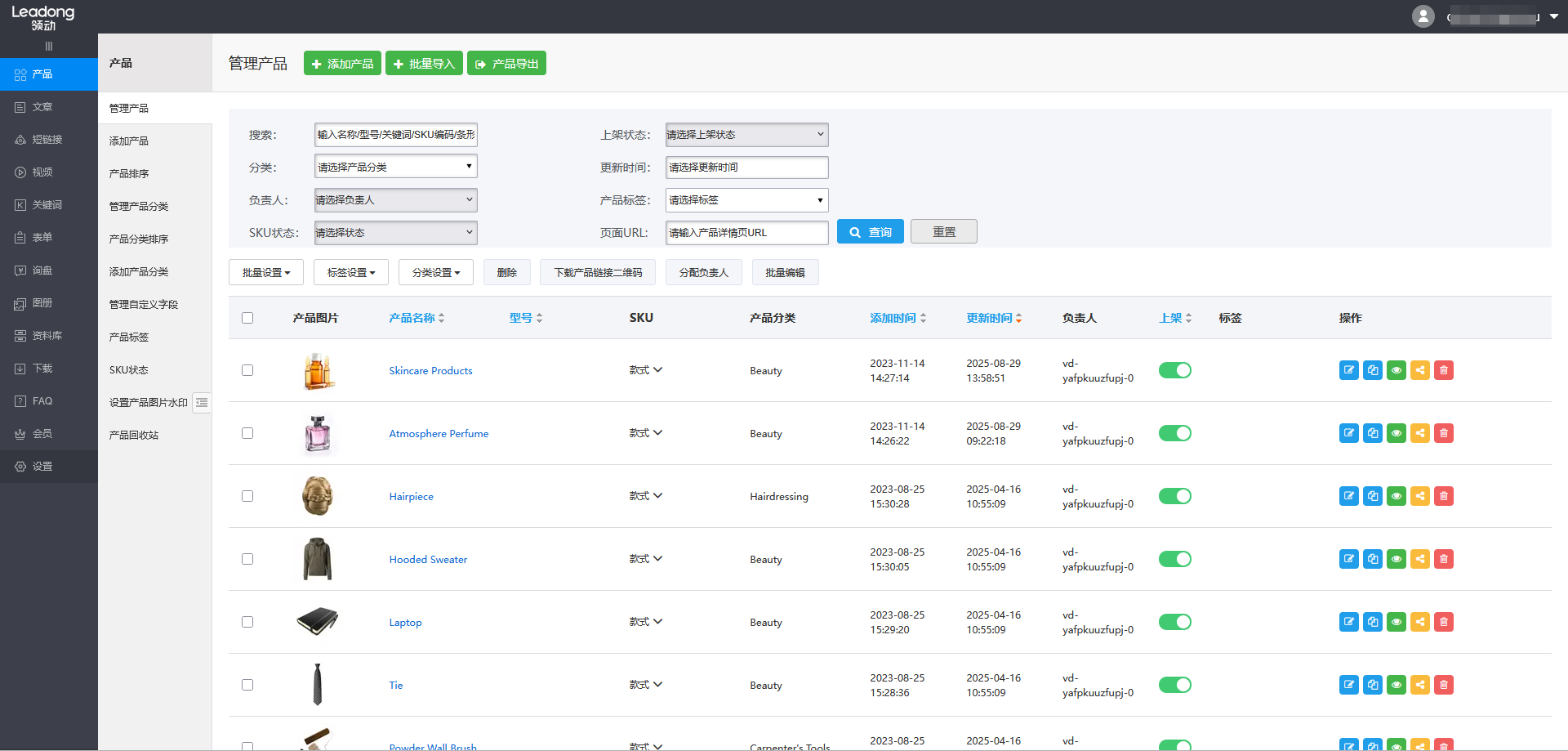Screen dimensions: 1568x751
Task: Click the copy icon for Atmosphere Perfume
Action: tap(1373, 433)
